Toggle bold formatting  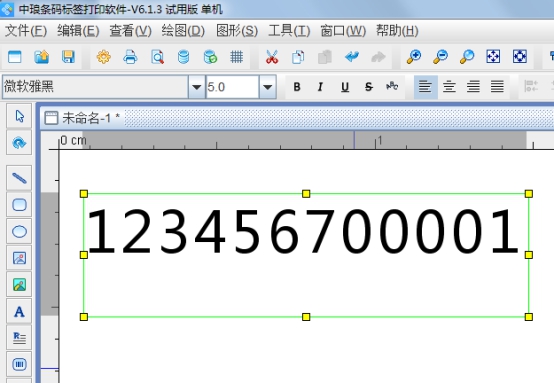point(297,87)
